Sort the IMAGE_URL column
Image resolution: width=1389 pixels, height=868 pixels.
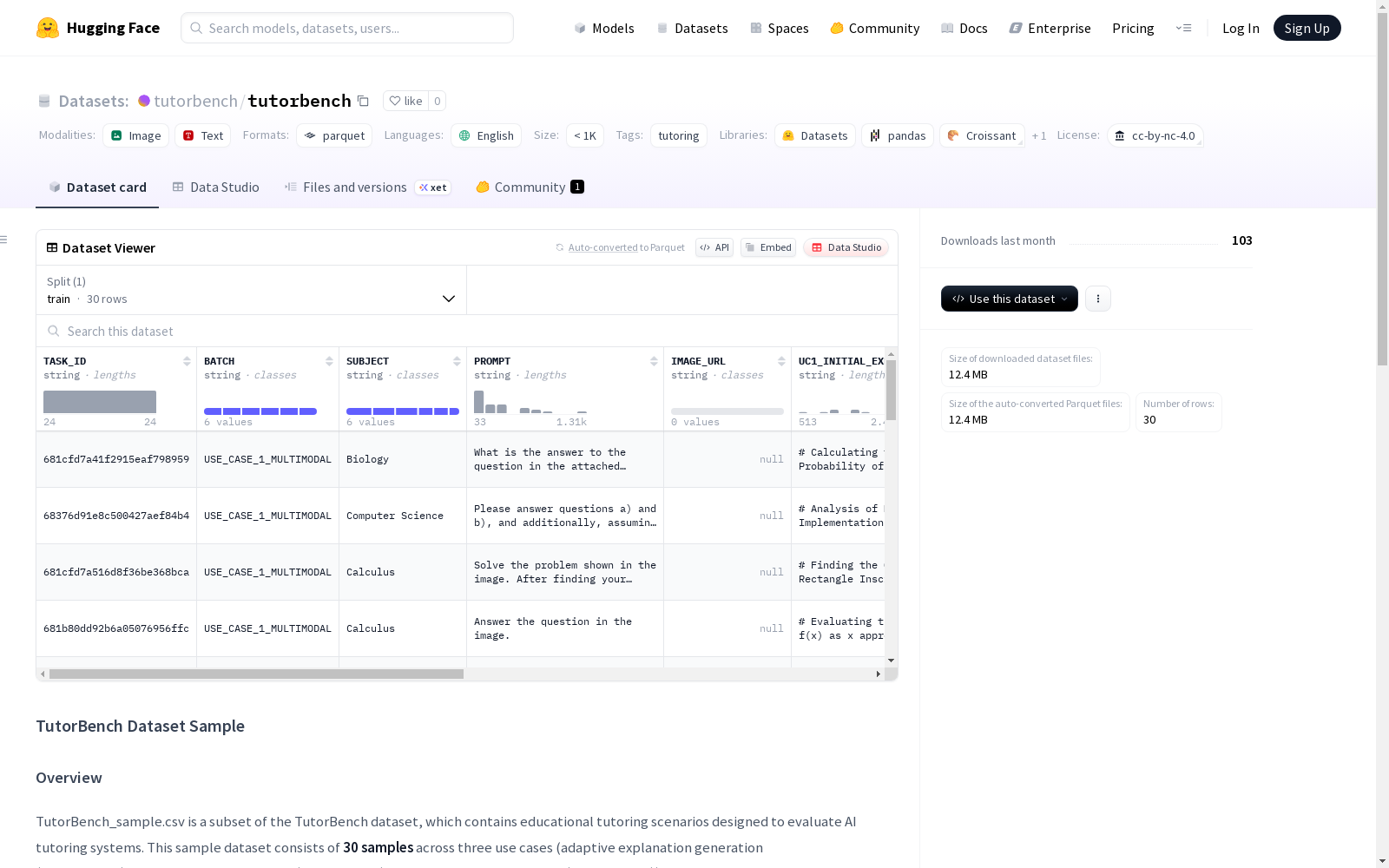[781, 361]
